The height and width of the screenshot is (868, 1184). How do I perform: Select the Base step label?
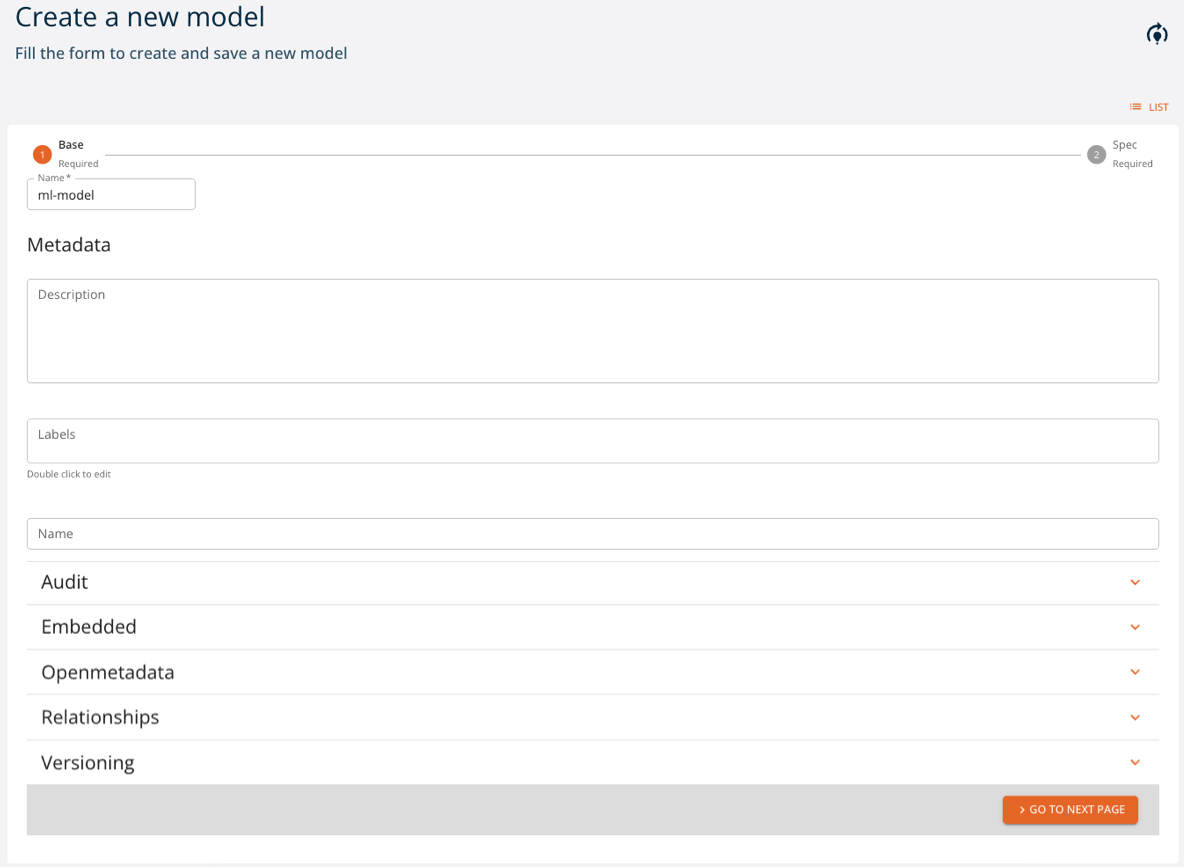[x=70, y=144]
